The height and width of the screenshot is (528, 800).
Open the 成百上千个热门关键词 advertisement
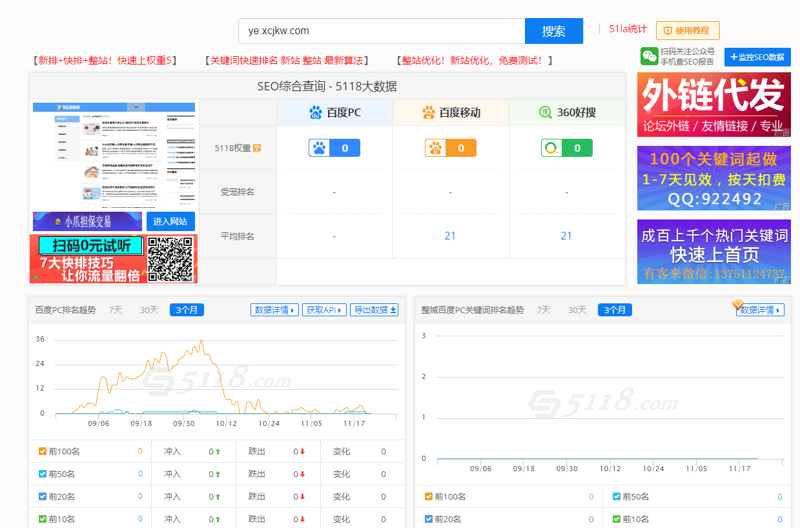click(x=714, y=252)
